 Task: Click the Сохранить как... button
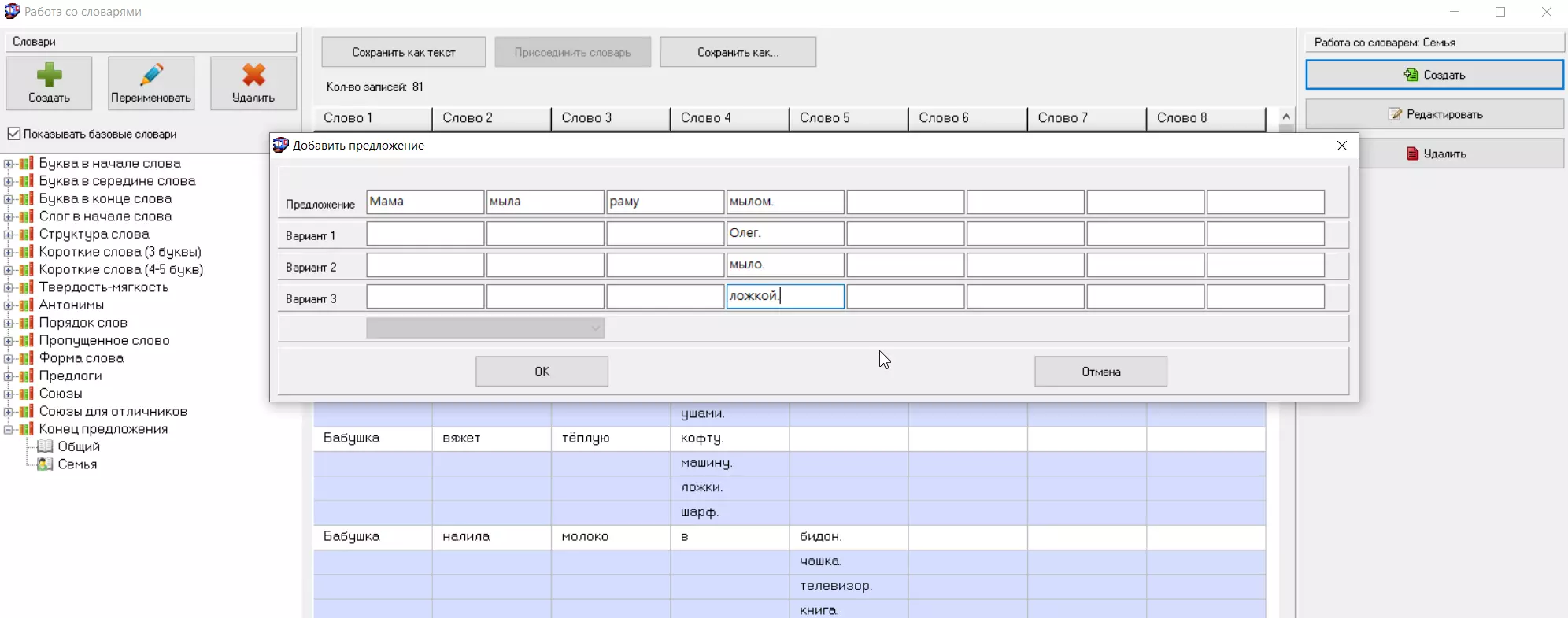(x=738, y=52)
